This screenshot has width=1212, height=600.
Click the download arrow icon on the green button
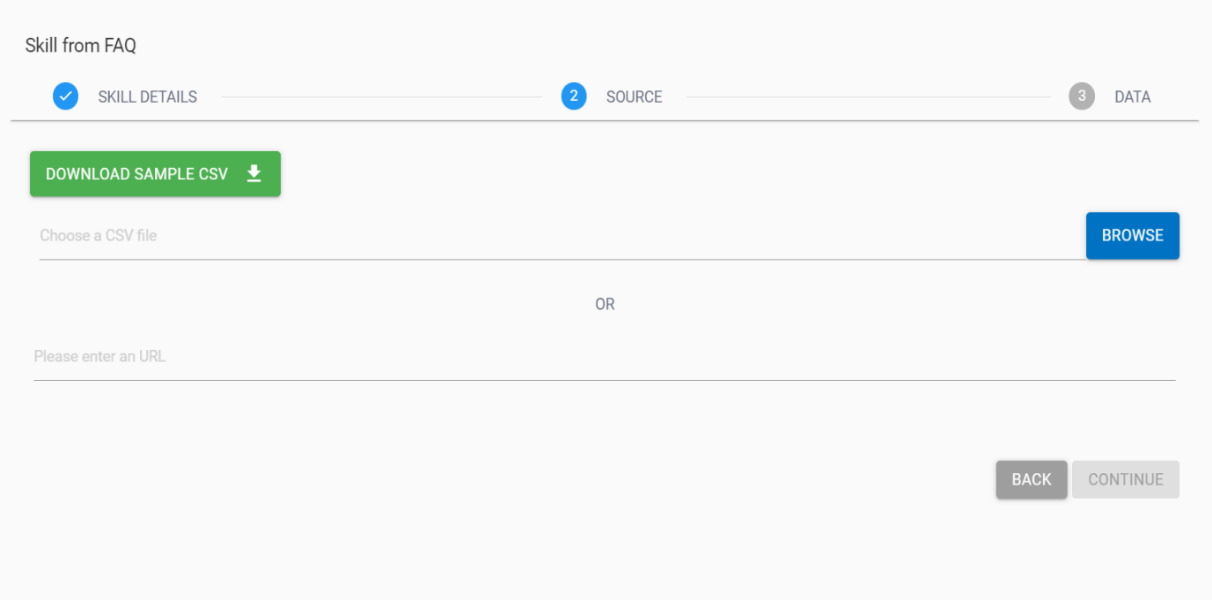coord(254,174)
